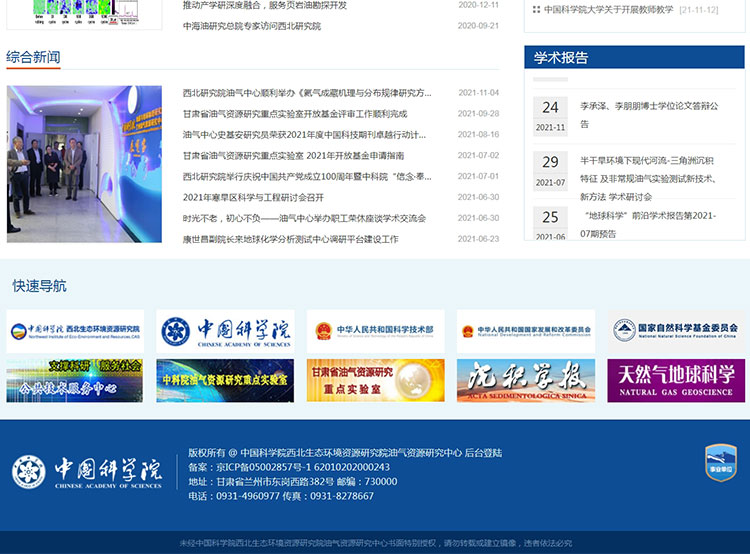Click the footer Chinese Academy of Sciences logo
This screenshot has height=554, width=750.
coord(87,472)
